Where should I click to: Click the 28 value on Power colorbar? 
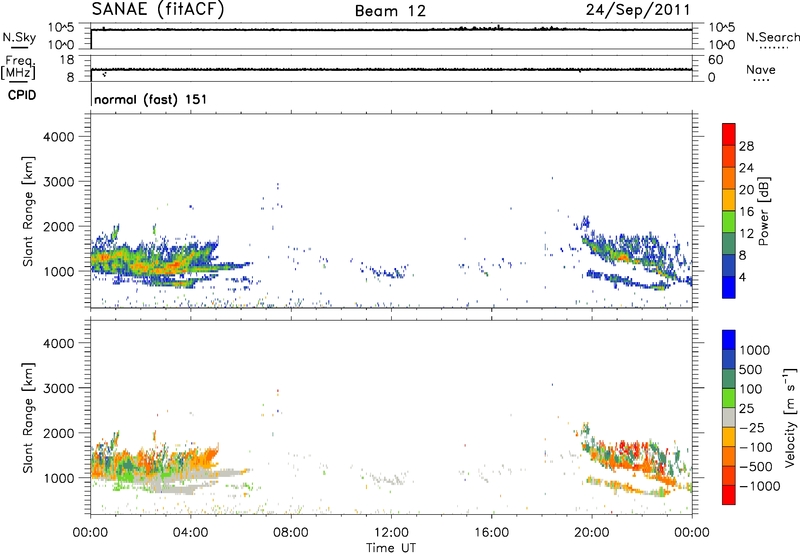coord(746,146)
